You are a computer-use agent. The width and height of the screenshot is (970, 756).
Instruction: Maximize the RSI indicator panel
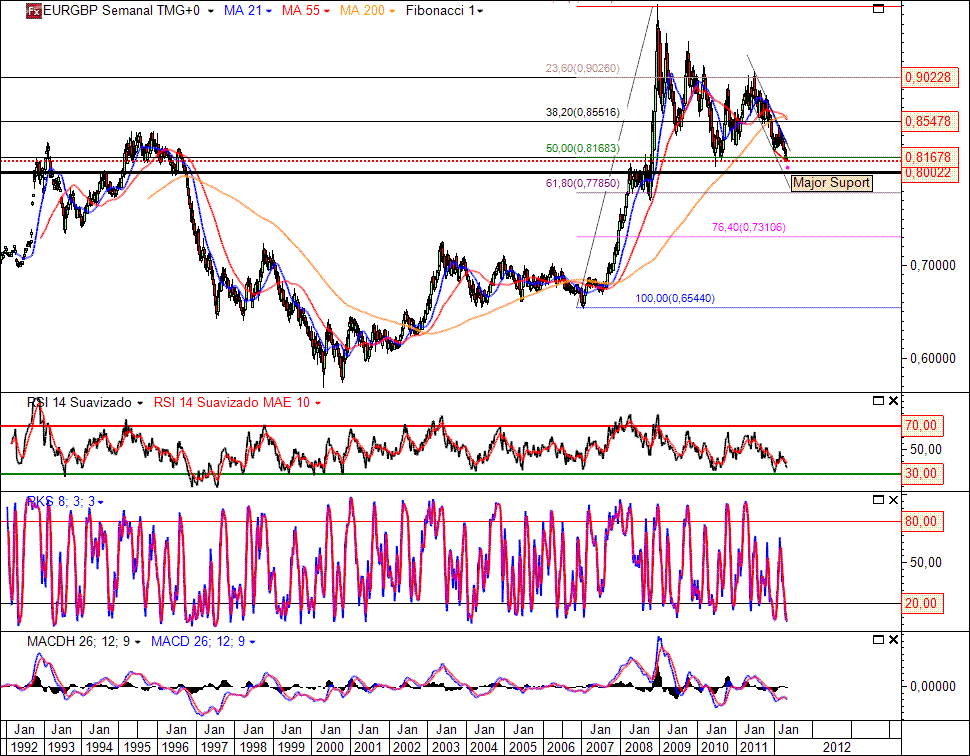coord(878,401)
